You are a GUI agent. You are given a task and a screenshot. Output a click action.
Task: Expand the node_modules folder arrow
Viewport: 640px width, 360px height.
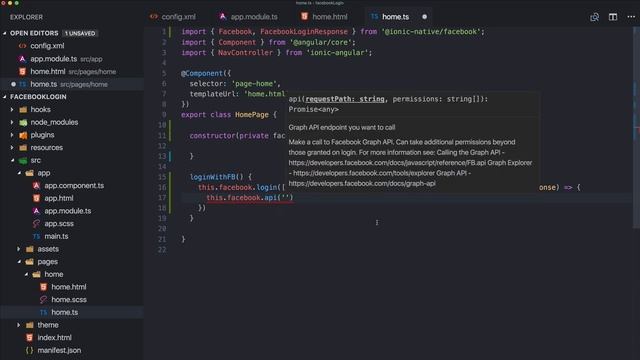pos(12,122)
